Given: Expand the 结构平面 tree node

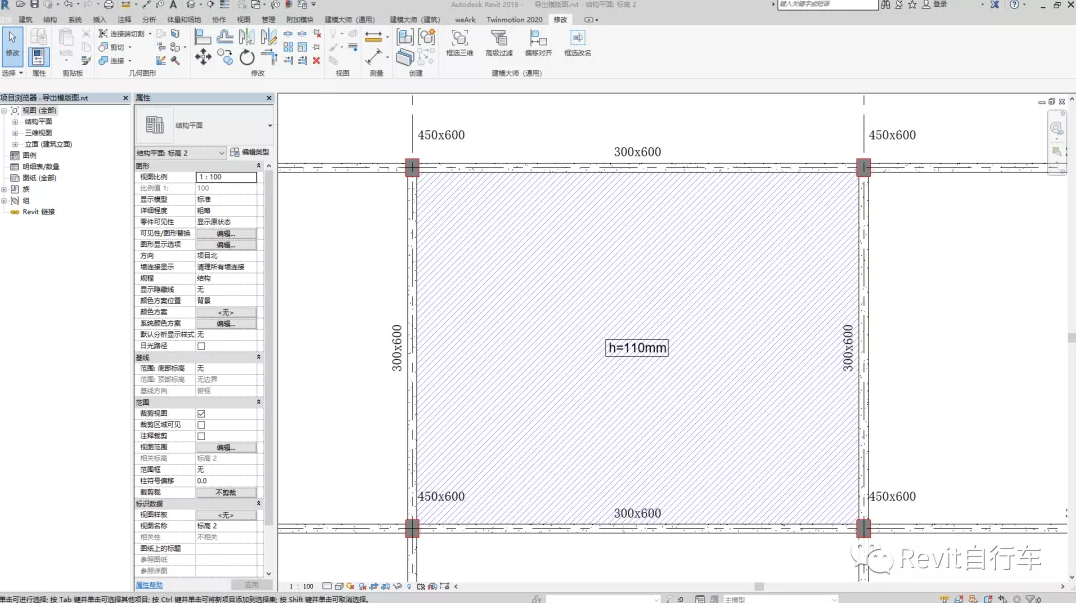Looking at the screenshot, I should point(15,121).
